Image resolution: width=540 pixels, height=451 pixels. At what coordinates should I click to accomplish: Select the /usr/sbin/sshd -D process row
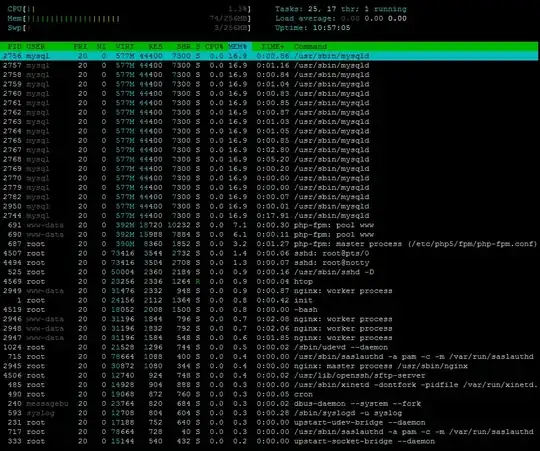click(x=269, y=272)
